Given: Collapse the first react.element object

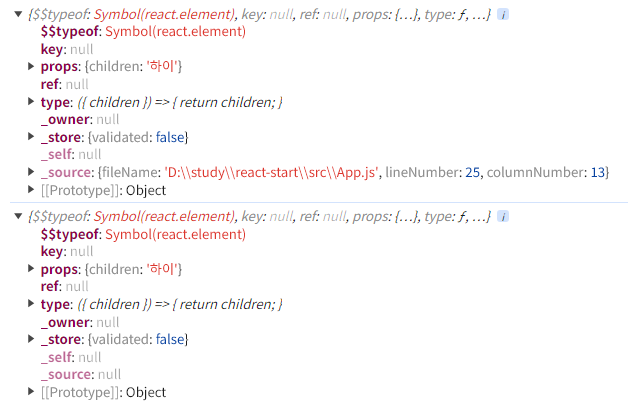Looking at the screenshot, I should pyautogui.click(x=18, y=14).
